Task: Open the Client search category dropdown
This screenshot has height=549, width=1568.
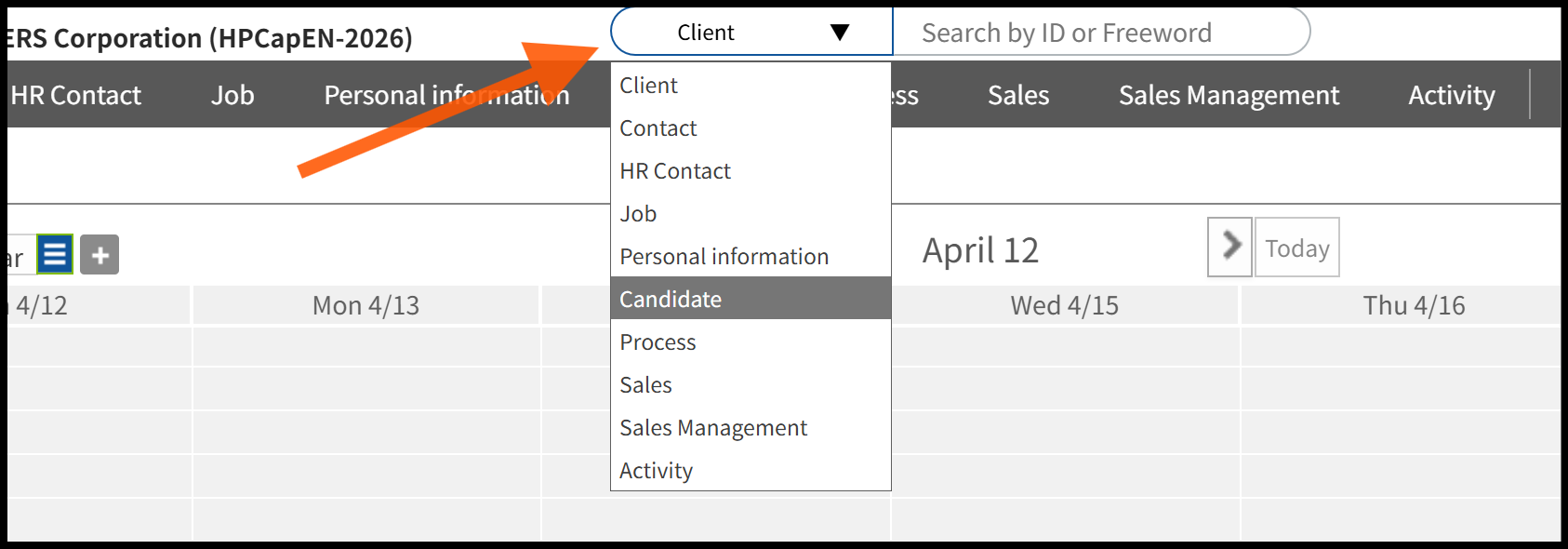Action: [x=751, y=33]
